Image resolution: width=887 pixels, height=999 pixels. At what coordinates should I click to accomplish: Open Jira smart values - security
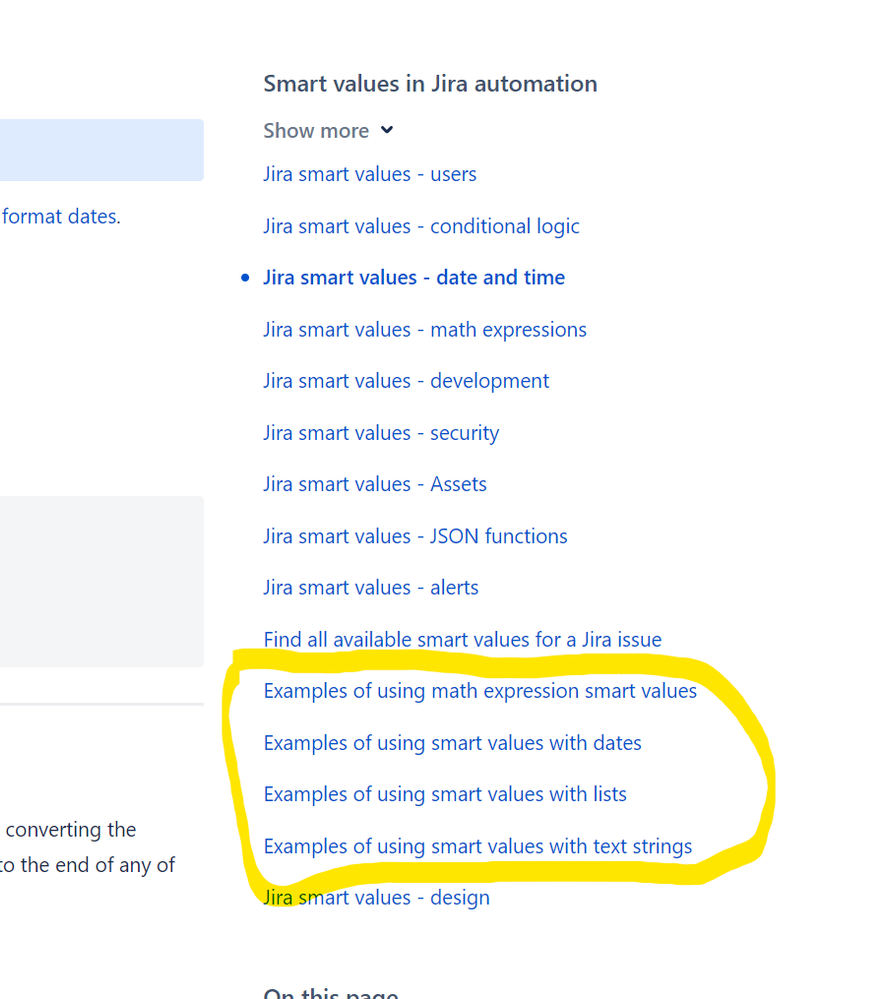coord(381,432)
